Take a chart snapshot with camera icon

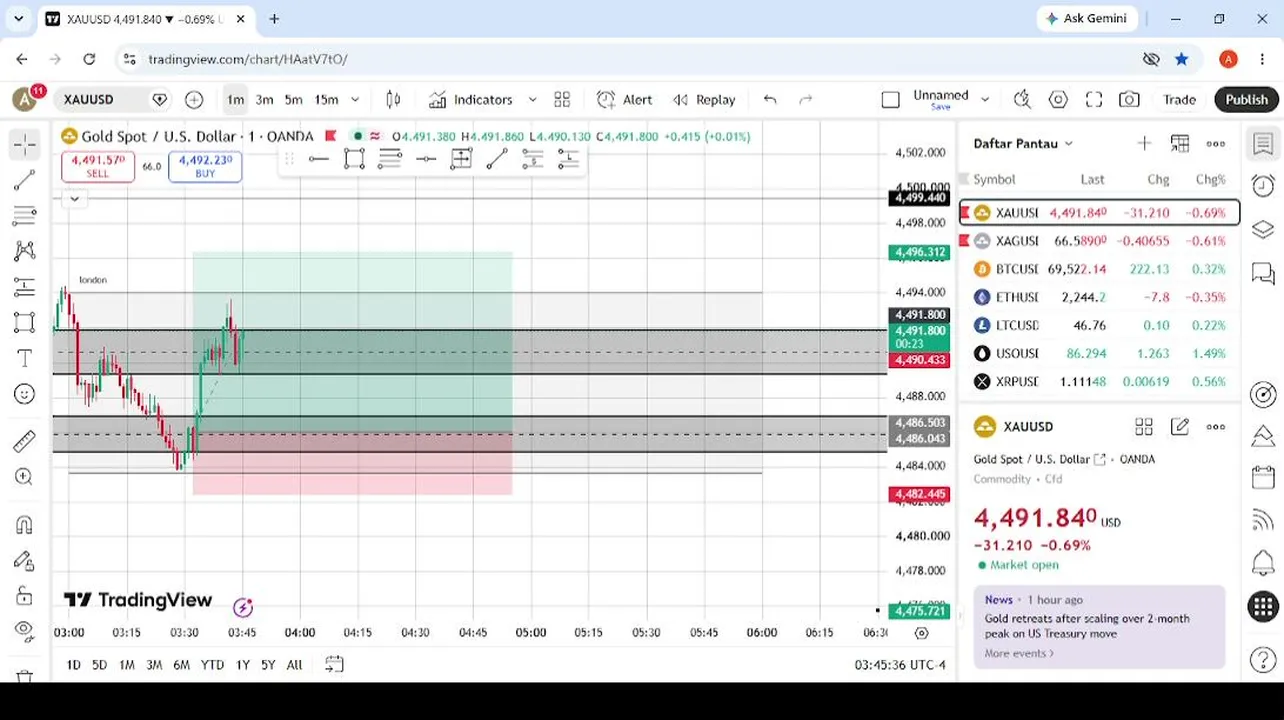pyautogui.click(x=1129, y=99)
